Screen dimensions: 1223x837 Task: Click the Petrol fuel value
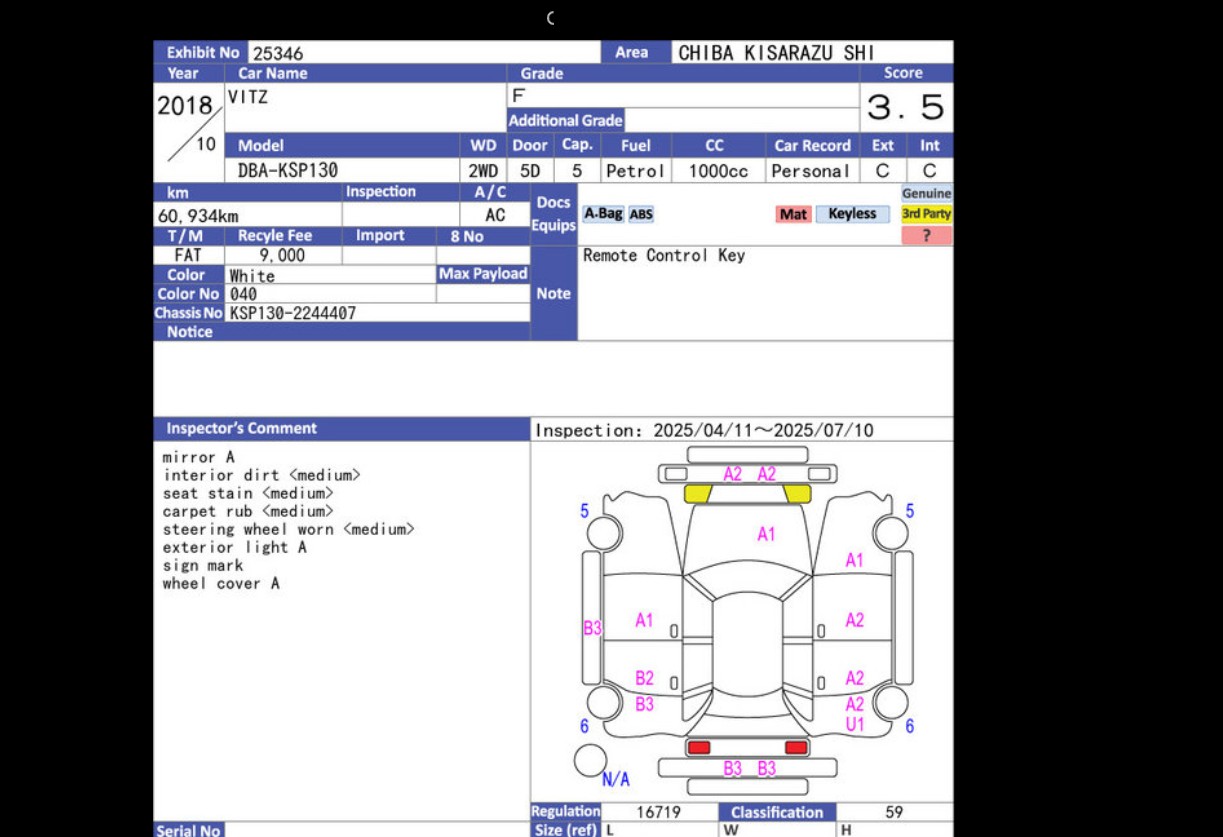(636, 171)
